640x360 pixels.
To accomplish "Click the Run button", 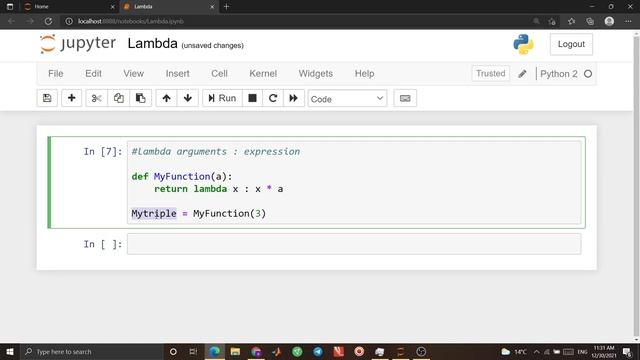I will [x=222, y=98].
